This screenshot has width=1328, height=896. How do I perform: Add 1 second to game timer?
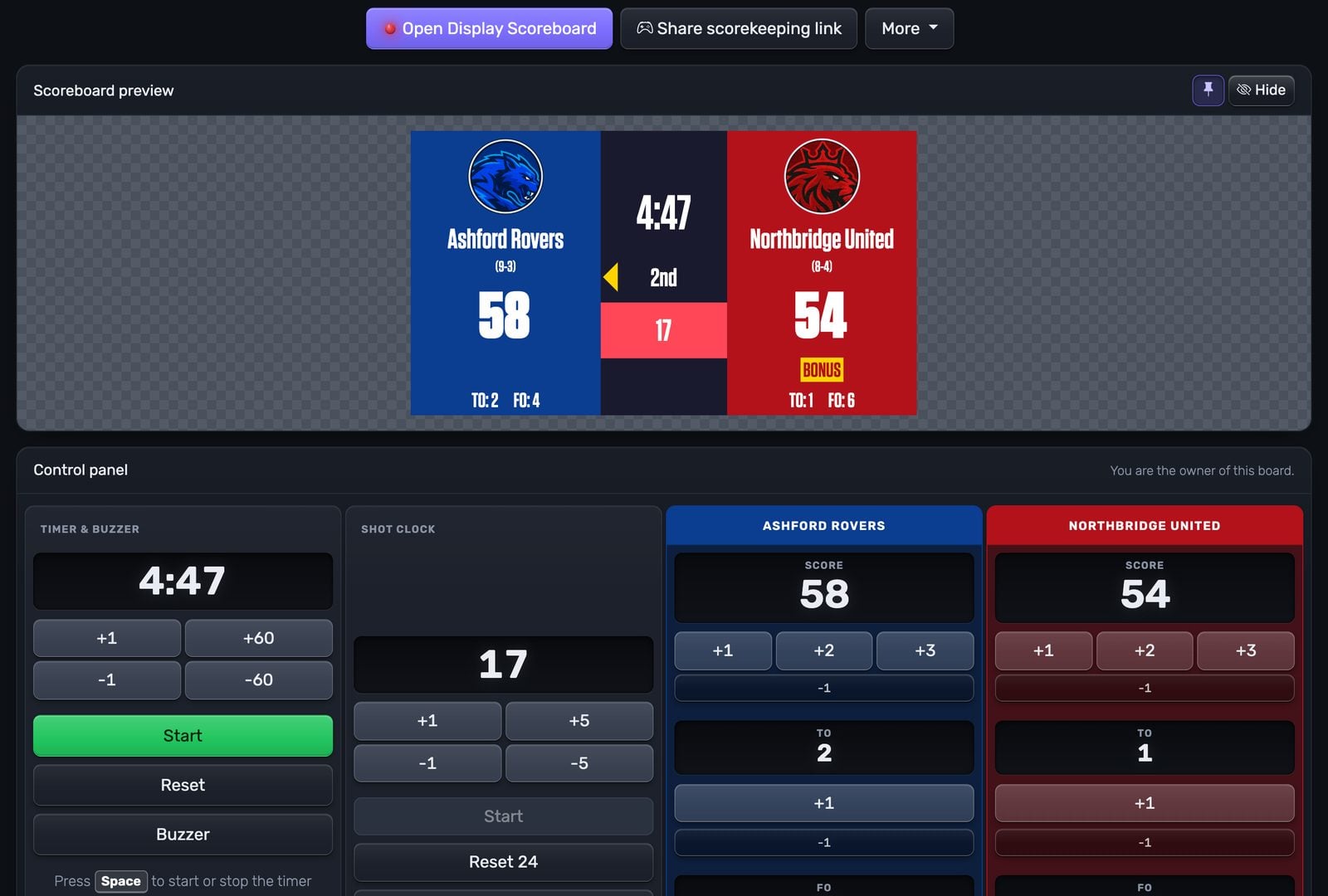(107, 638)
